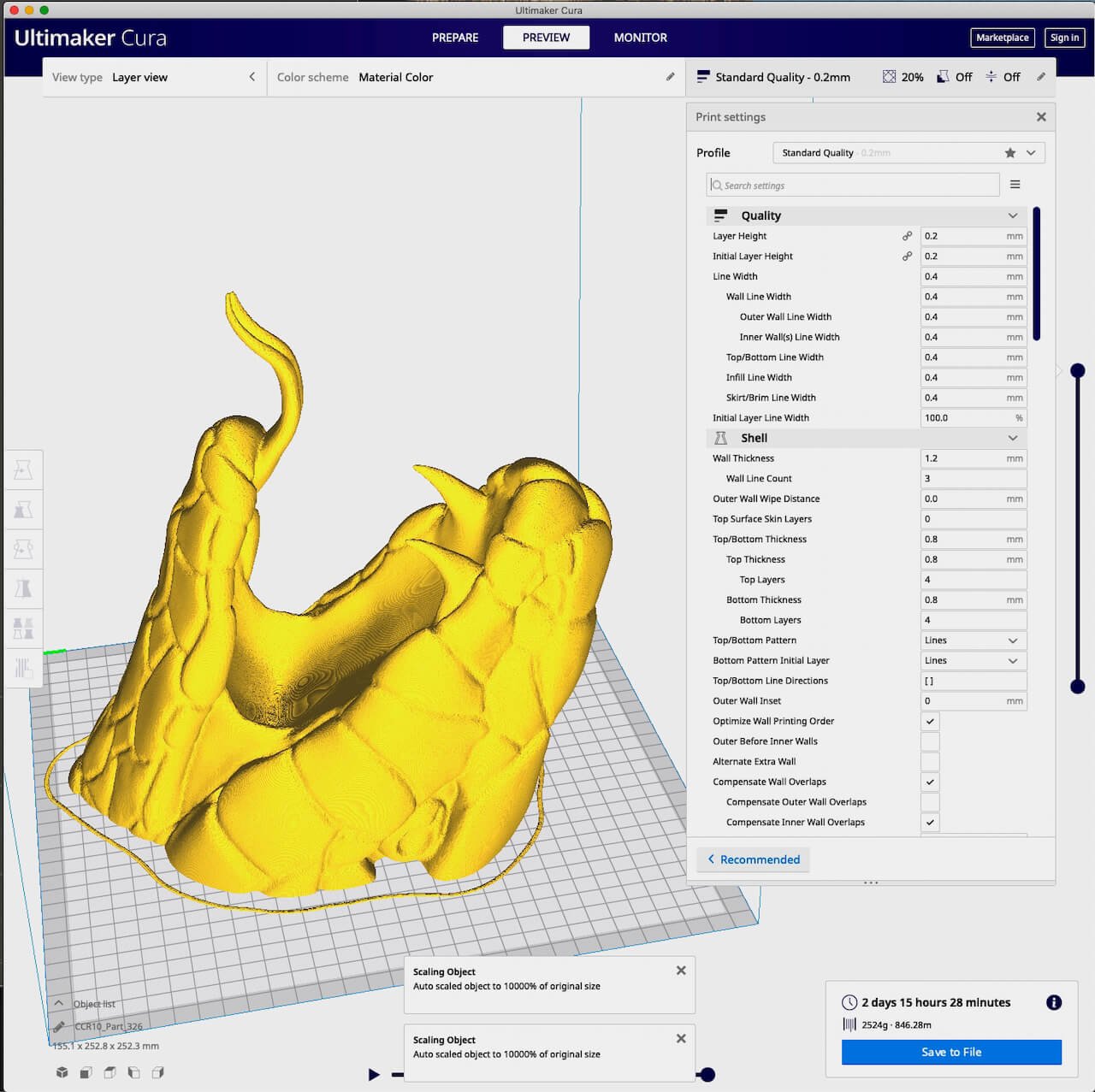1095x1092 pixels.
Task: Click the Save to File button
Action: [x=950, y=1052]
